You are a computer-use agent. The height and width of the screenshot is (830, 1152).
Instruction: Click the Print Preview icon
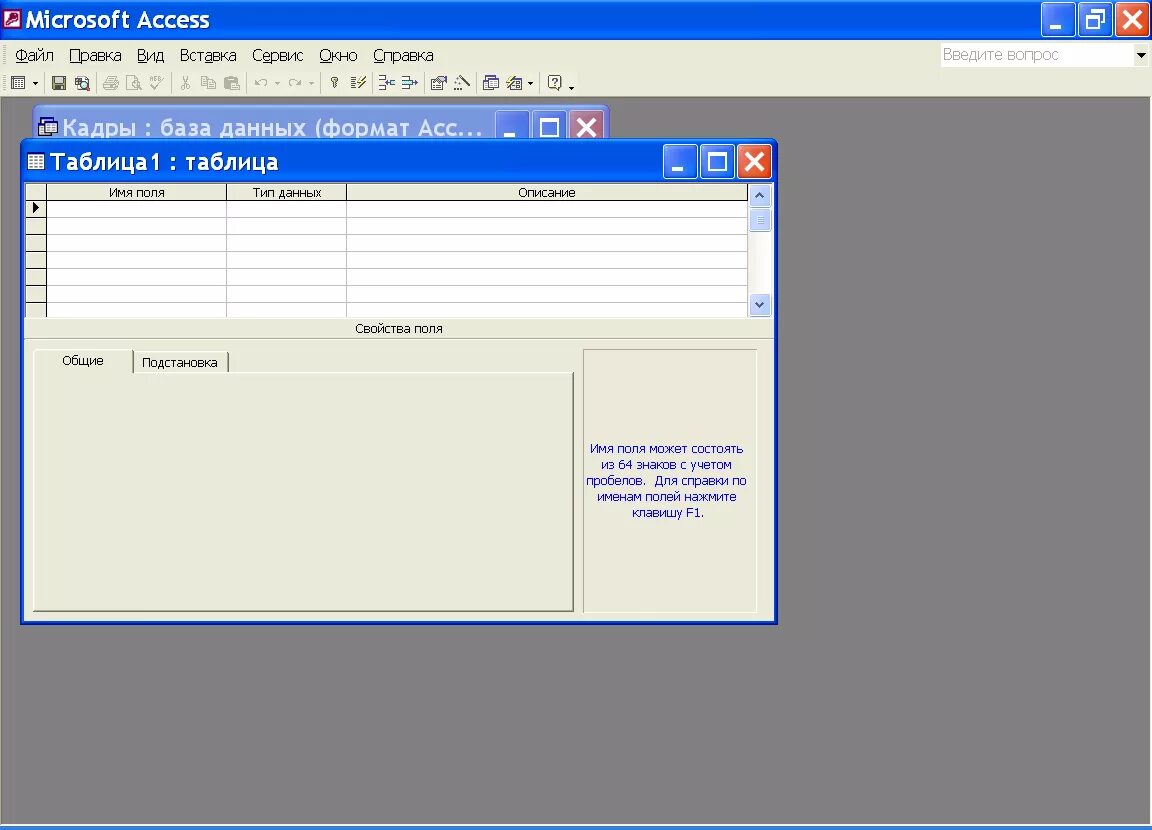[x=134, y=83]
